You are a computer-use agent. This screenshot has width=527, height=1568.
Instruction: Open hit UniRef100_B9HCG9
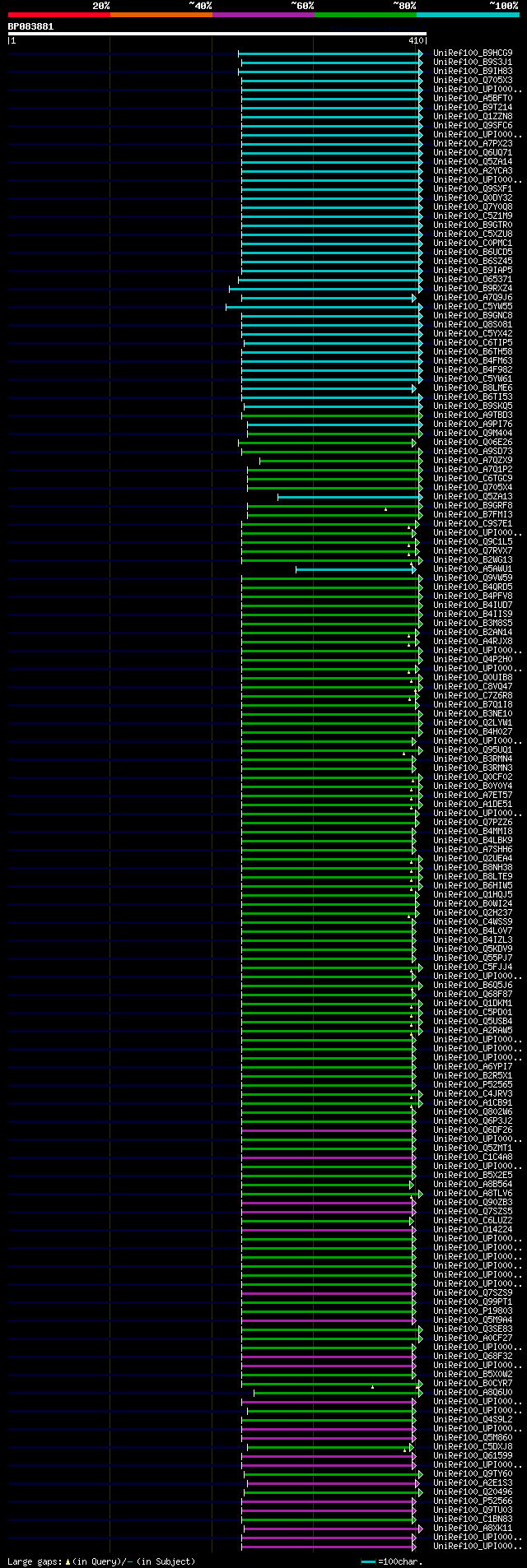click(x=473, y=53)
